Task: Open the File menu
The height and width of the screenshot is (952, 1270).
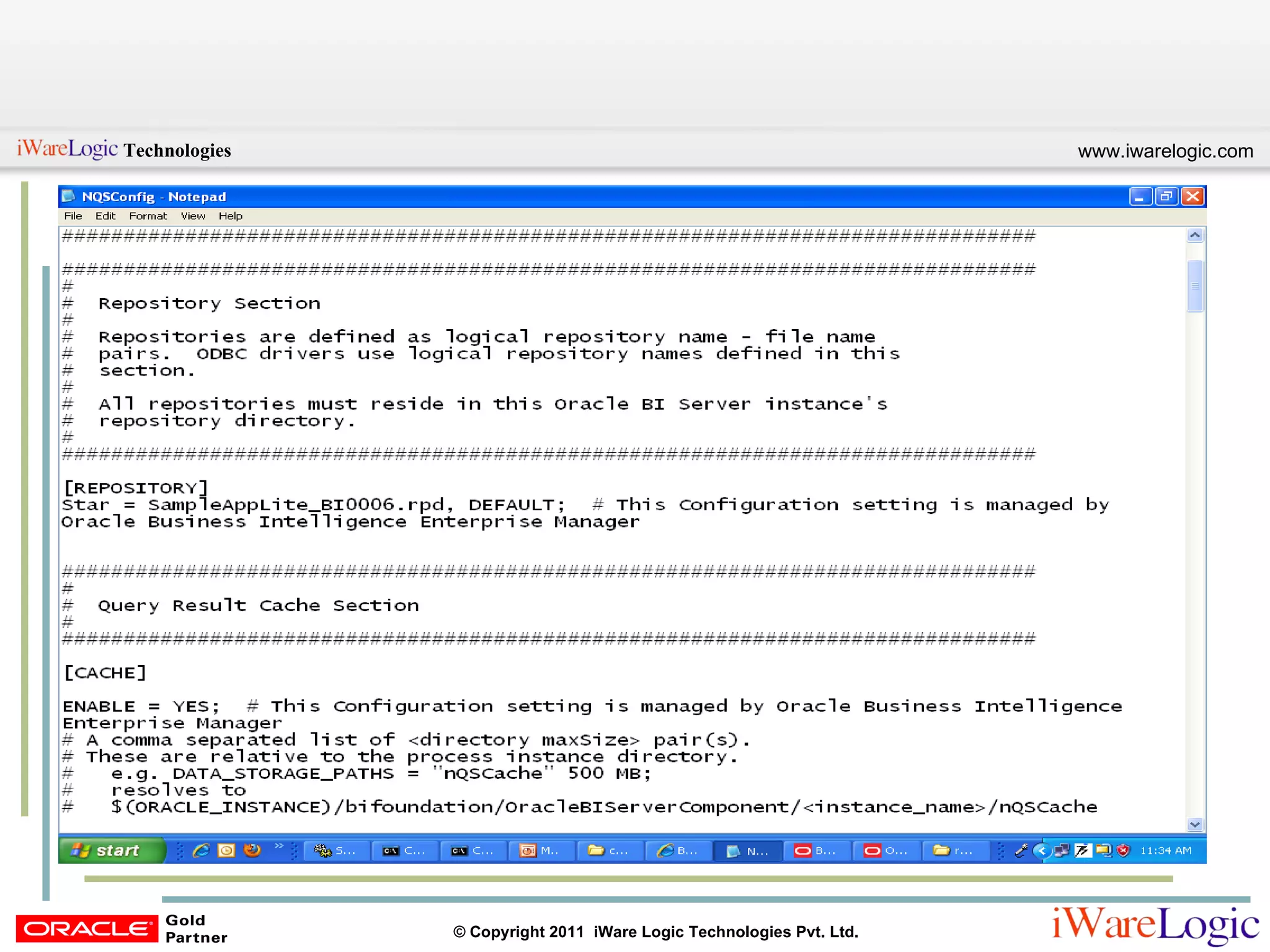Action: pyautogui.click(x=73, y=216)
